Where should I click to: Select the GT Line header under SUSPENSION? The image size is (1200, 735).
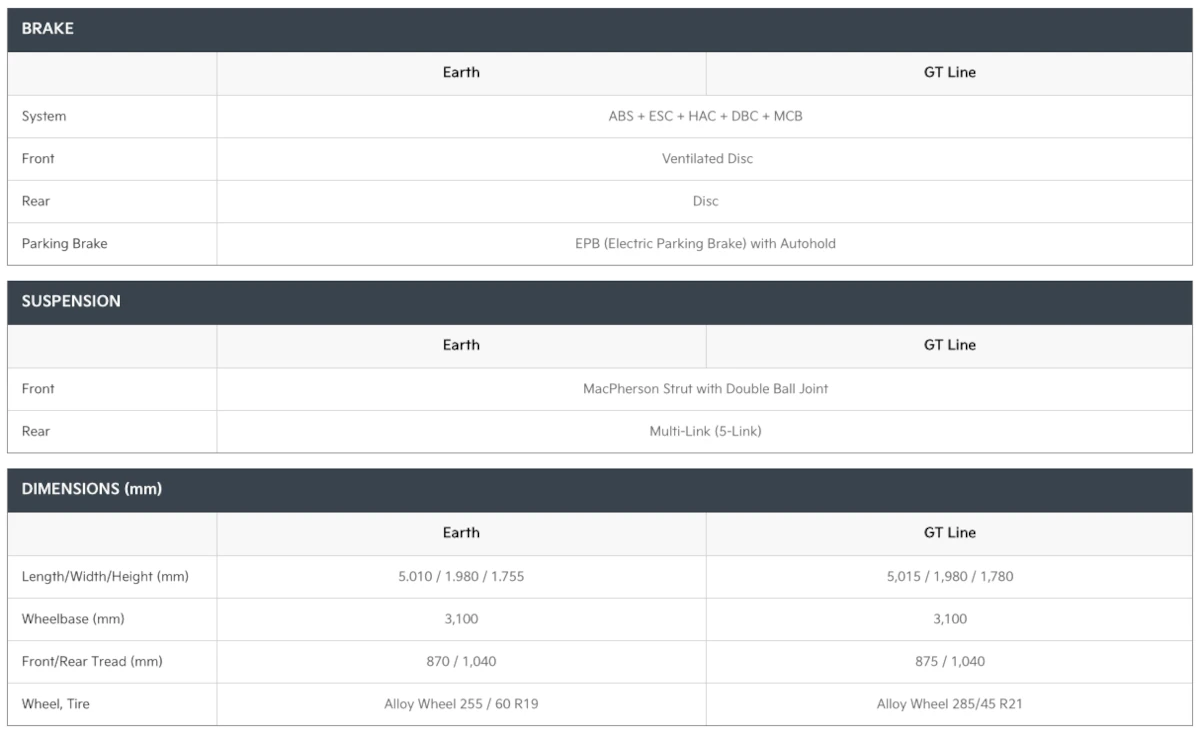tap(949, 345)
